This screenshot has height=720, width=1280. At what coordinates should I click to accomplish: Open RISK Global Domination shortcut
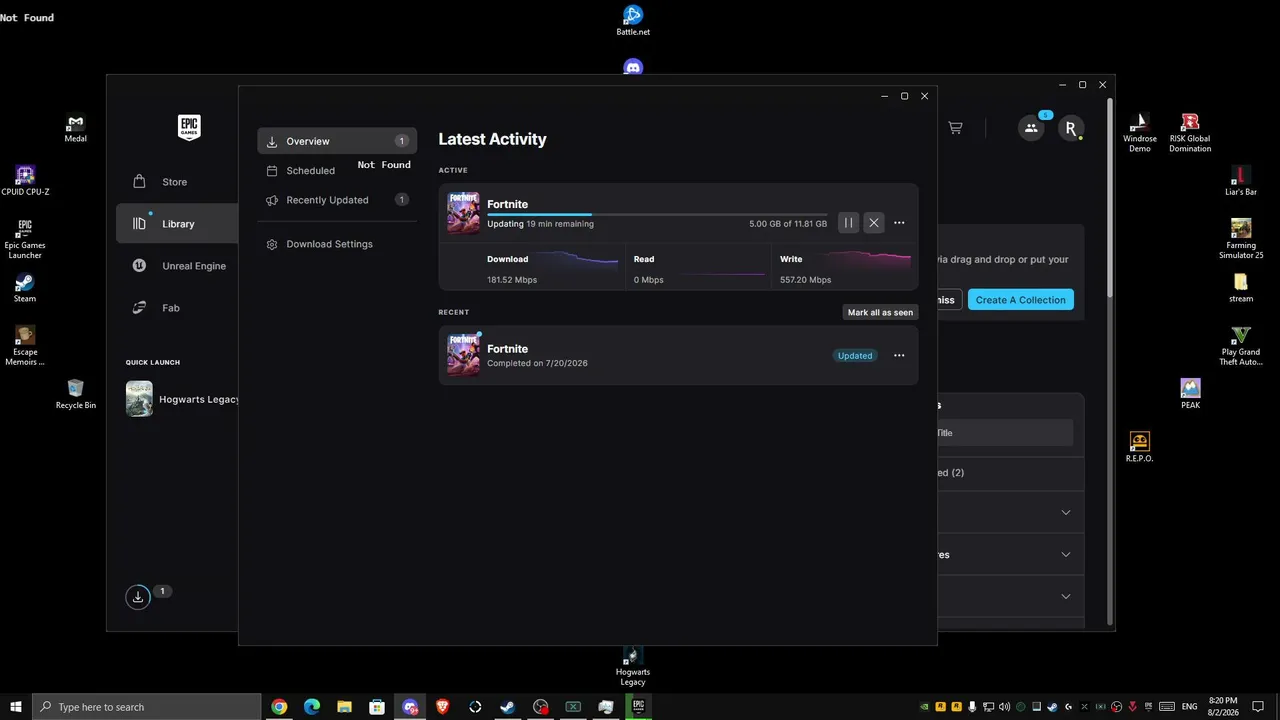pyautogui.click(x=1190, y=132)
